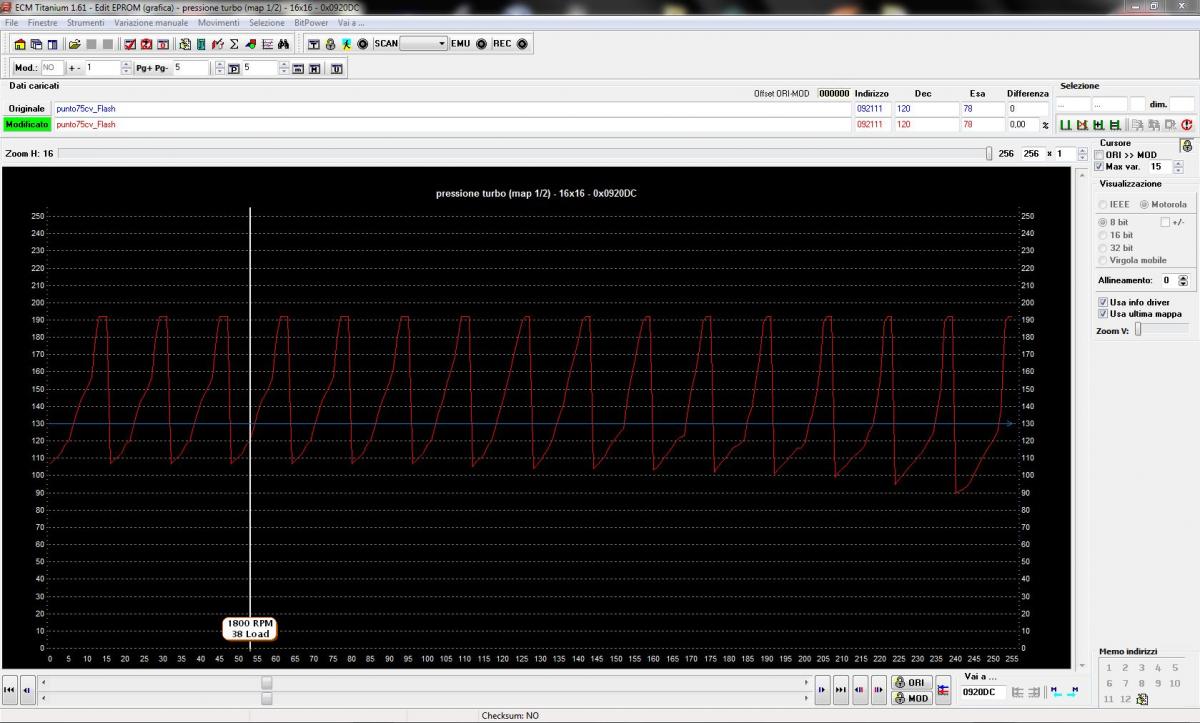Viewport: 1200px width, 723px height.
Task: Open the Movimenti menu
Action: point(218,22)
